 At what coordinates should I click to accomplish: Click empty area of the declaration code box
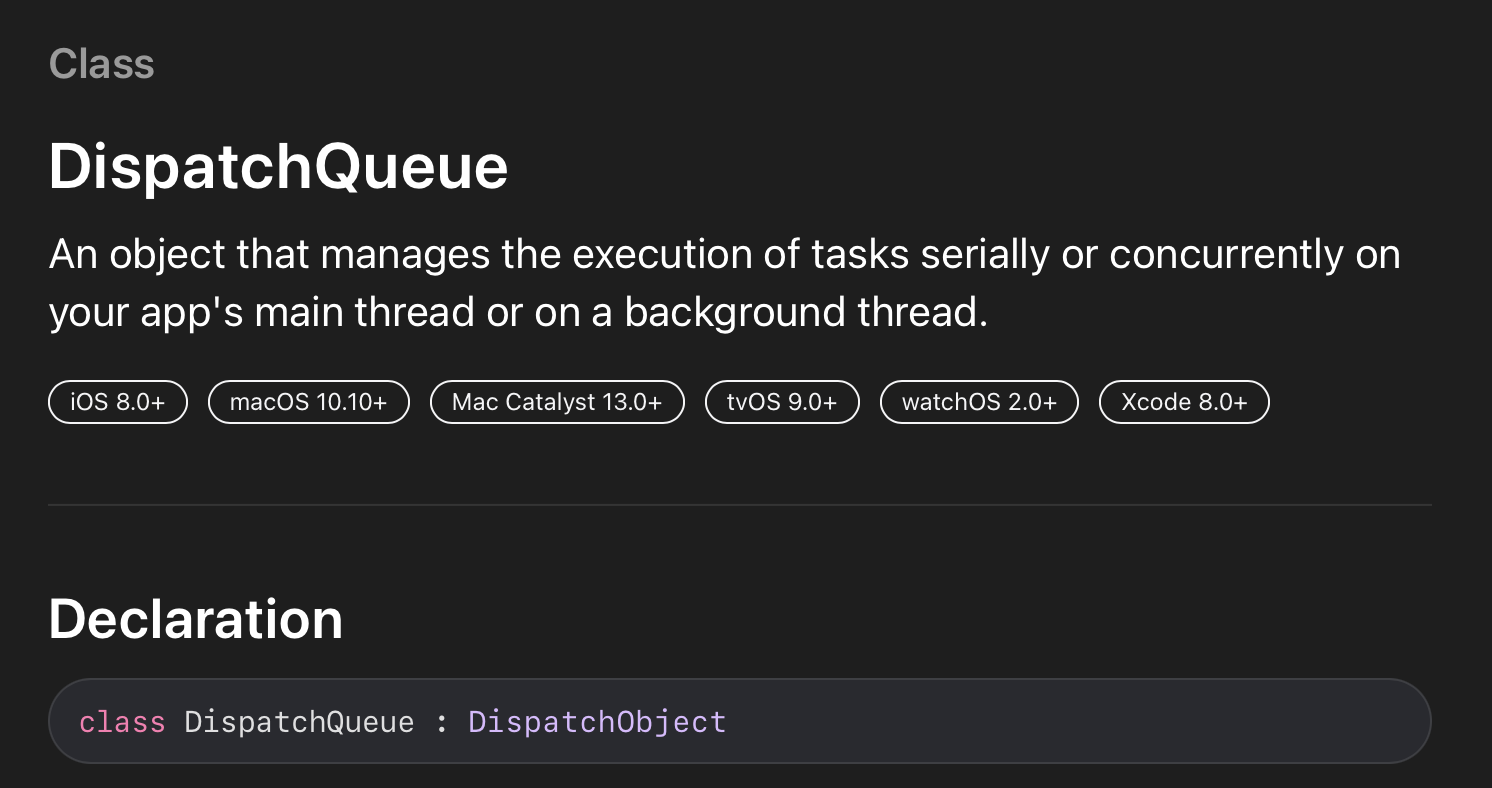[x=1080, y=721]
